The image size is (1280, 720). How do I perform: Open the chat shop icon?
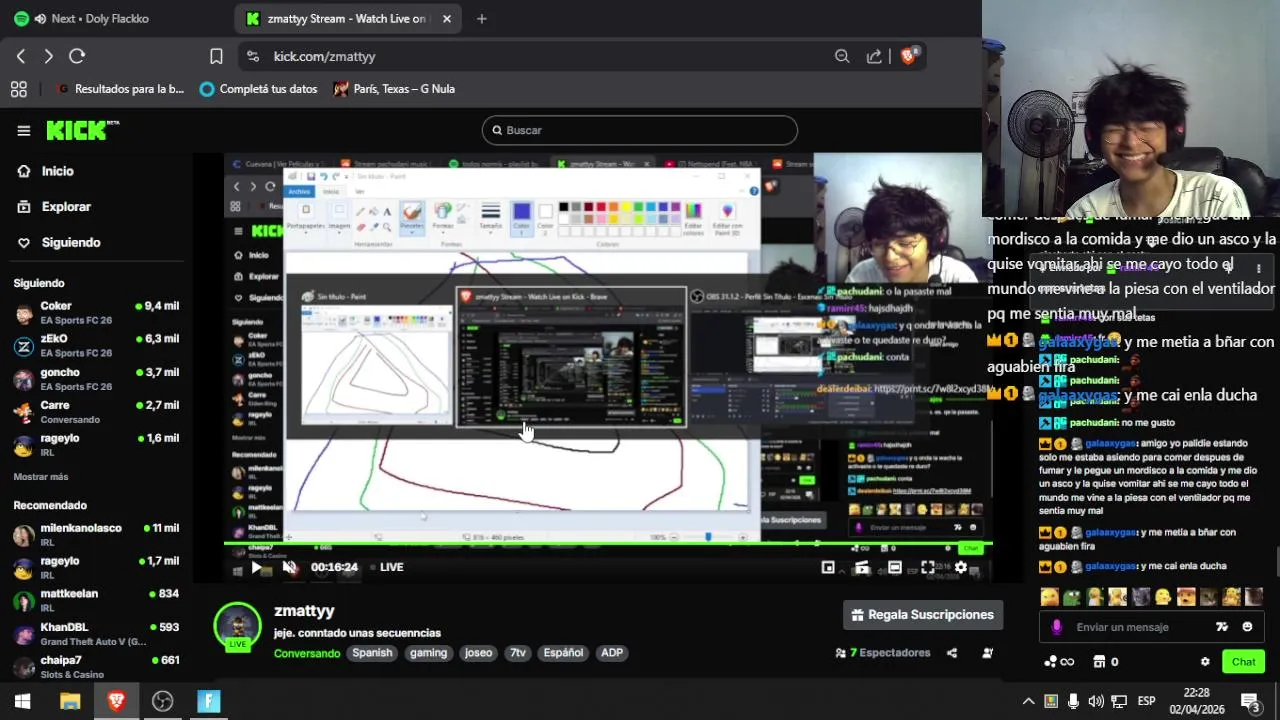[x=1099, y=662]
